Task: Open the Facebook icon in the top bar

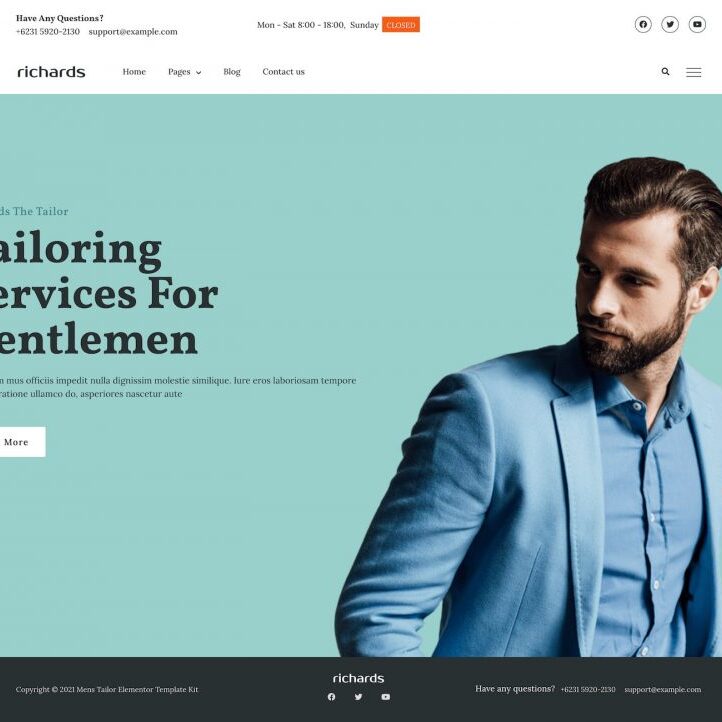Action: [x=643, y=24]
